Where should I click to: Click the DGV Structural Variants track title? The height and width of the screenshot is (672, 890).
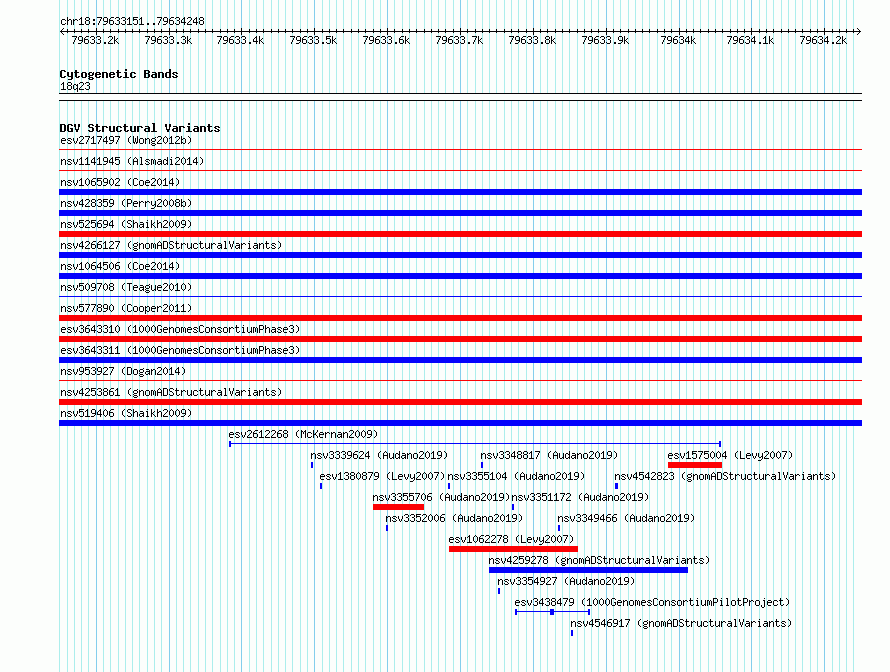tap(140, 128)
